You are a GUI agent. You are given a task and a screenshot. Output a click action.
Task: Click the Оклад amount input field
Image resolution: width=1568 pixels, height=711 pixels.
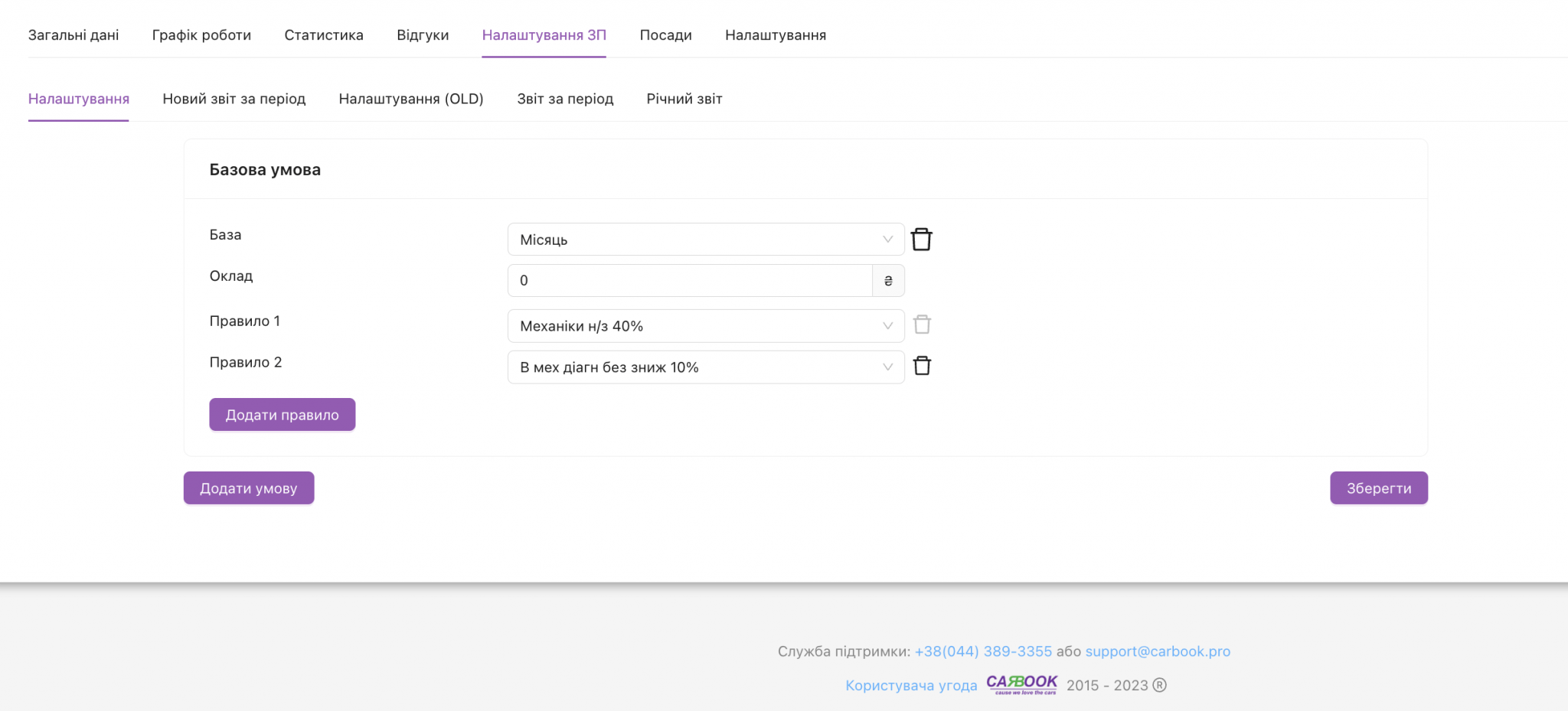click(689, 281)
